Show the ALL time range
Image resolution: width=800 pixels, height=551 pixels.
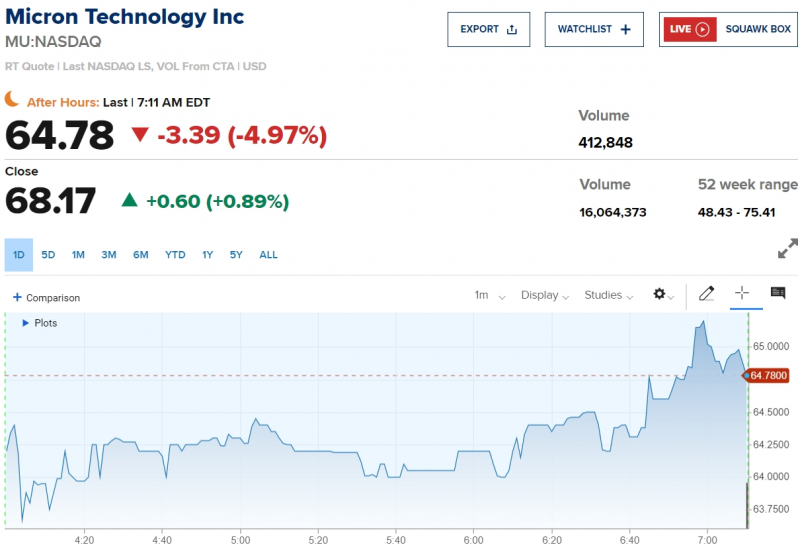(268, 255)
